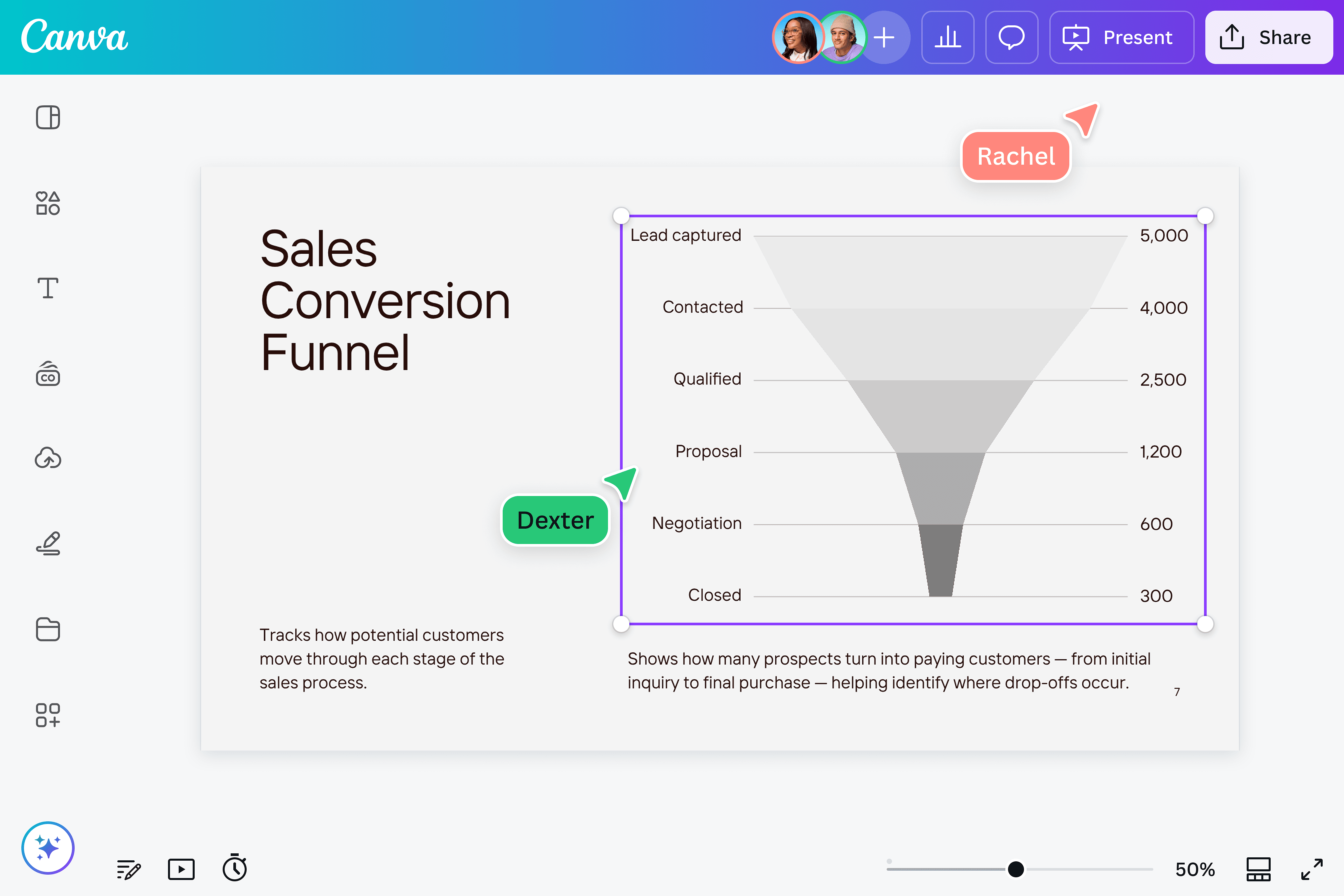Open the Uploads panel
The image size is (1344, 896).
point(48,458)
